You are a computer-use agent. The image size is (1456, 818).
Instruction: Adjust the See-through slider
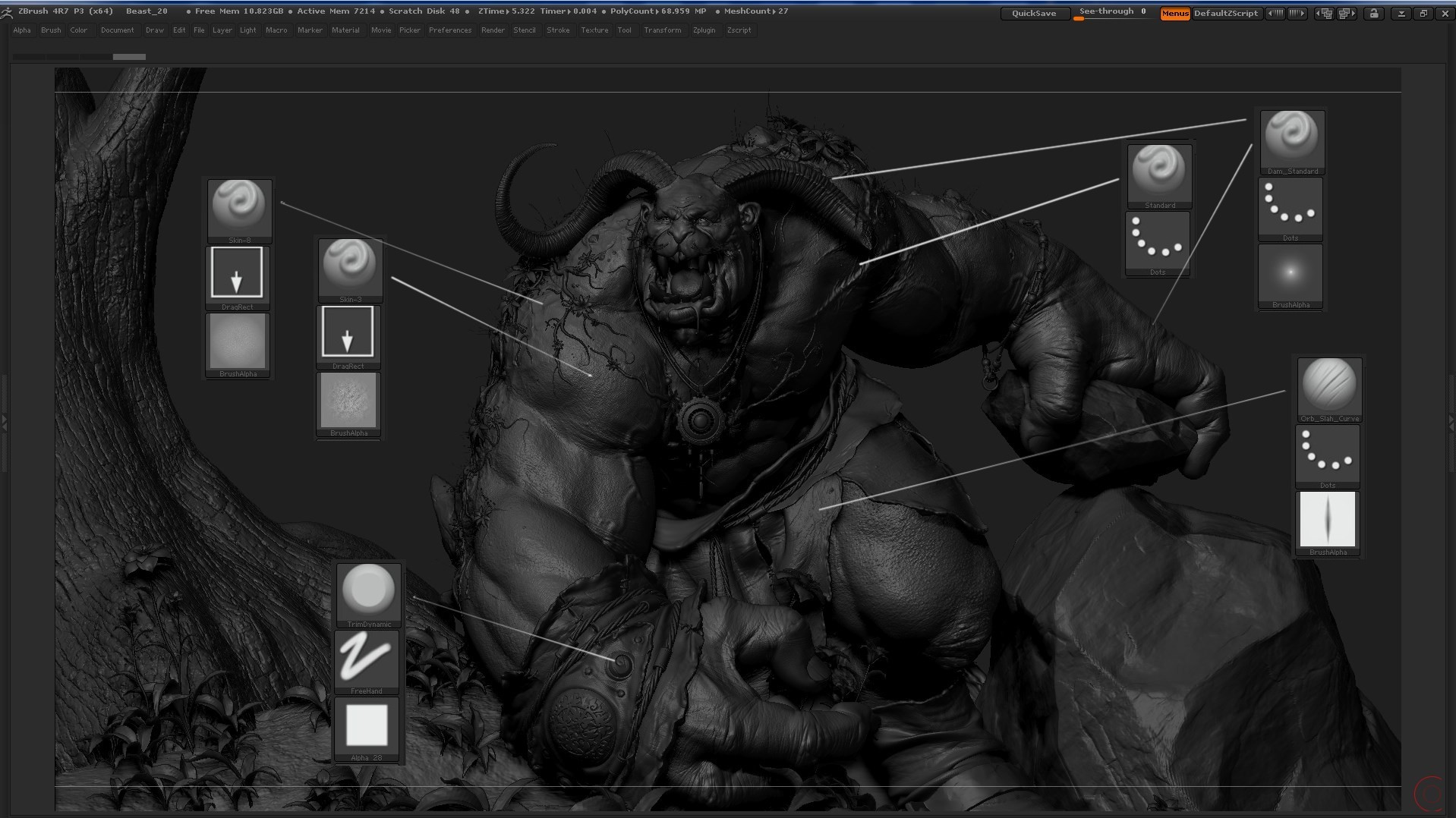pos(1113,13)
